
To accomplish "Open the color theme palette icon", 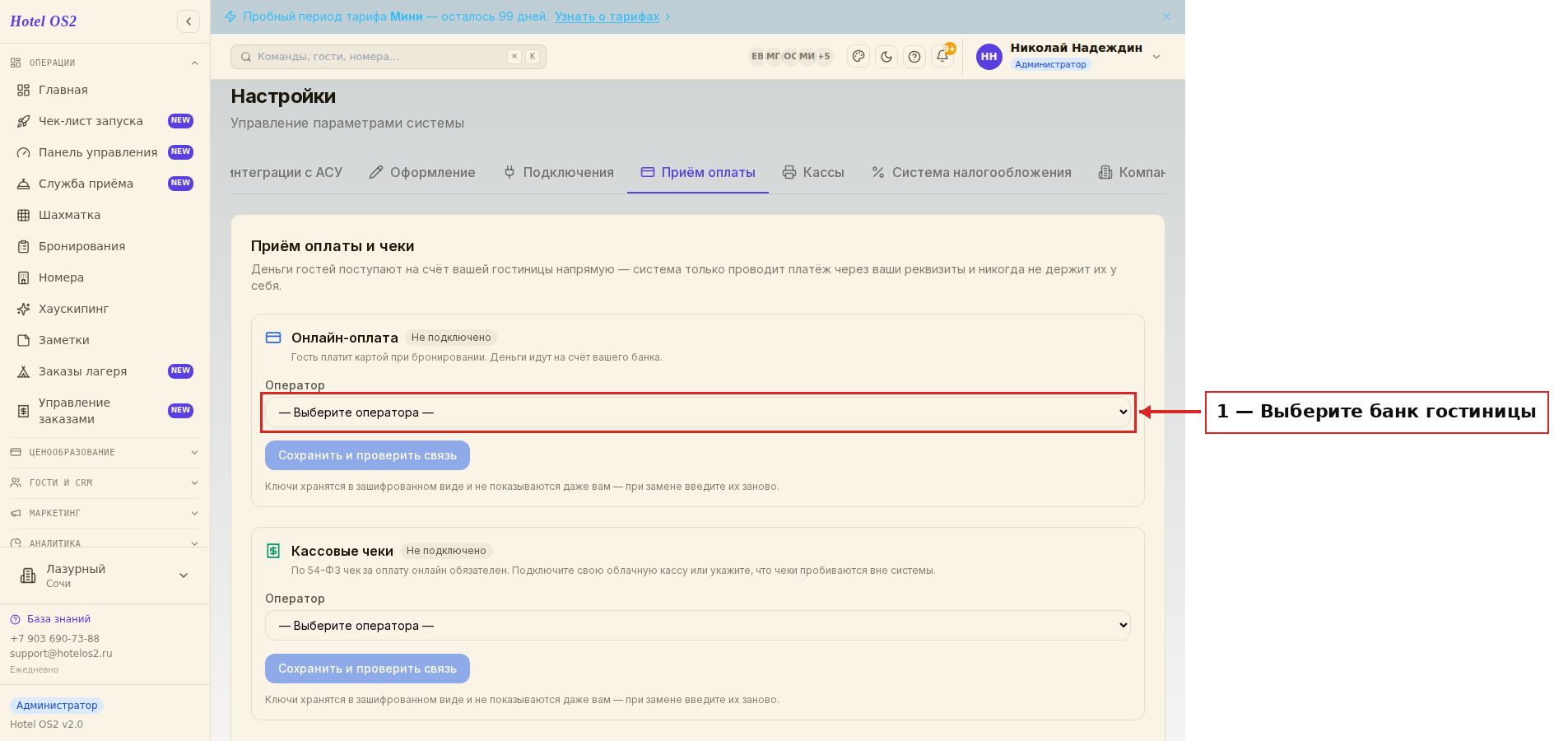I will click(858, 57).
